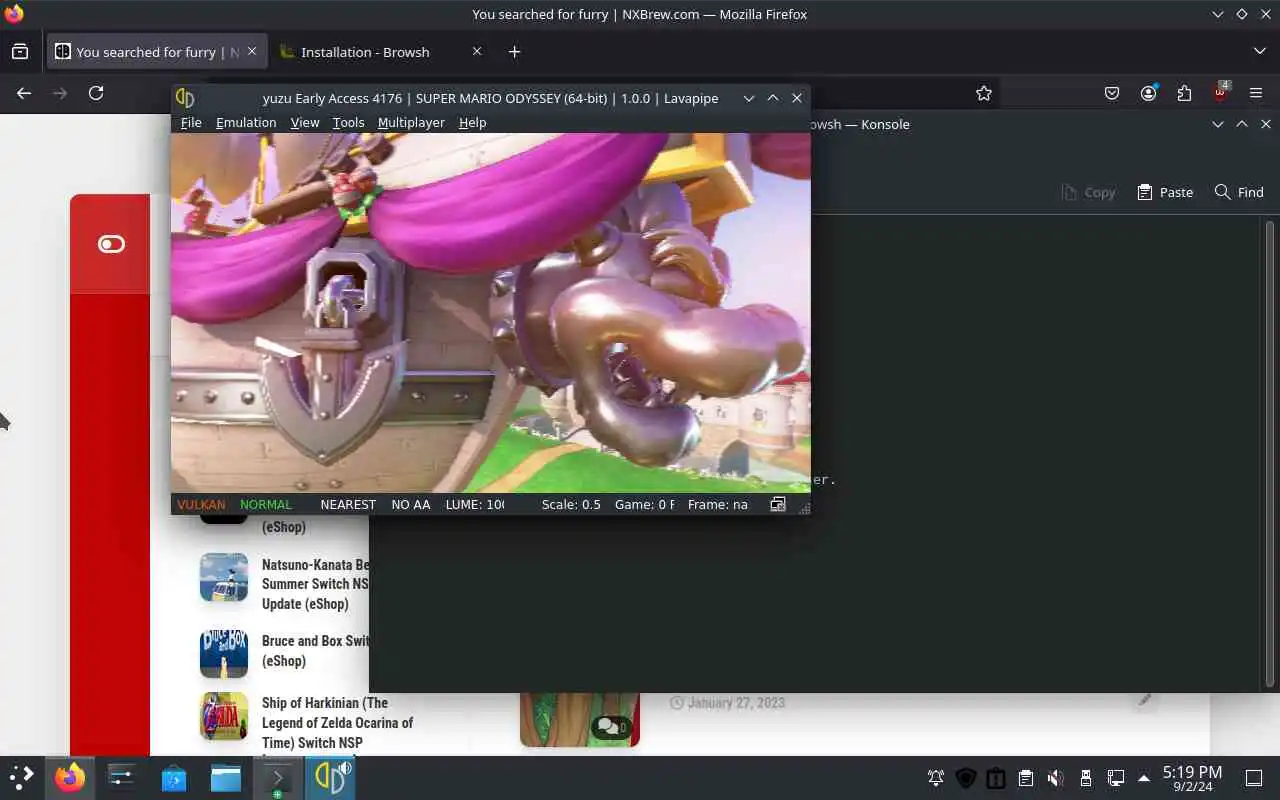Open the Pocket save icon in Firefox
The width and height of the screenshot is (1280, 800).
coord(1112,93)
